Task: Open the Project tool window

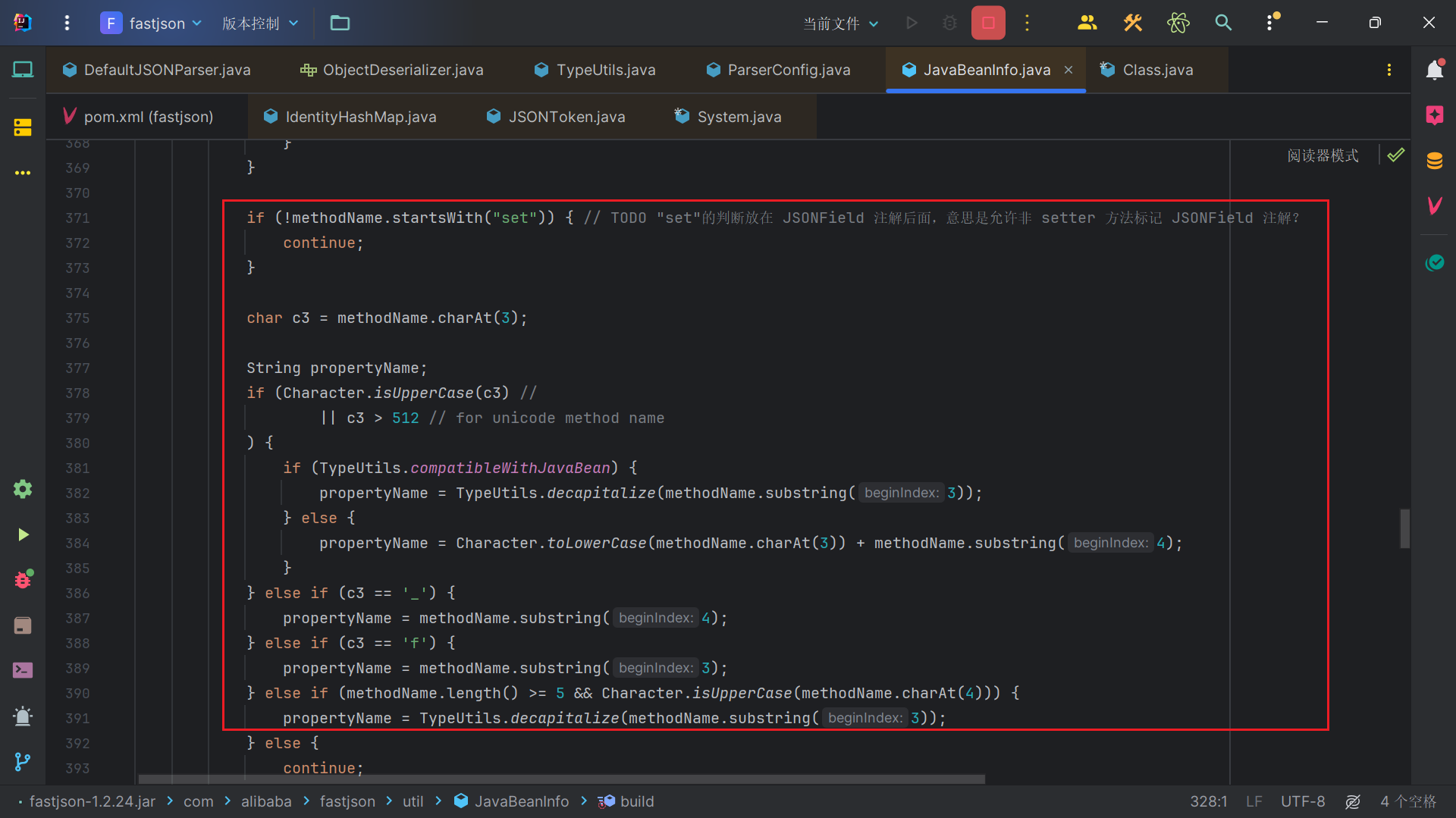Action: [23, 70]
